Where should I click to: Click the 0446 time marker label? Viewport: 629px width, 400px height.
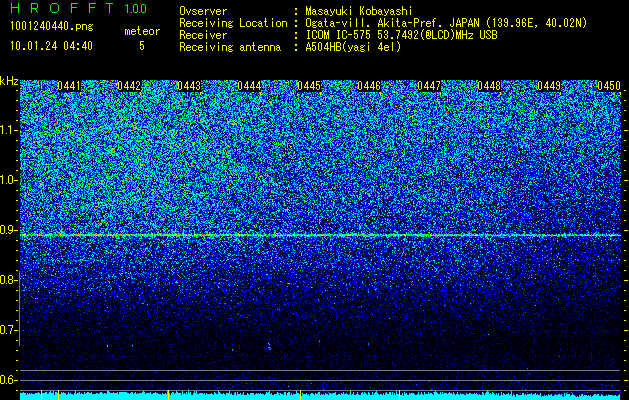(369, 86)
